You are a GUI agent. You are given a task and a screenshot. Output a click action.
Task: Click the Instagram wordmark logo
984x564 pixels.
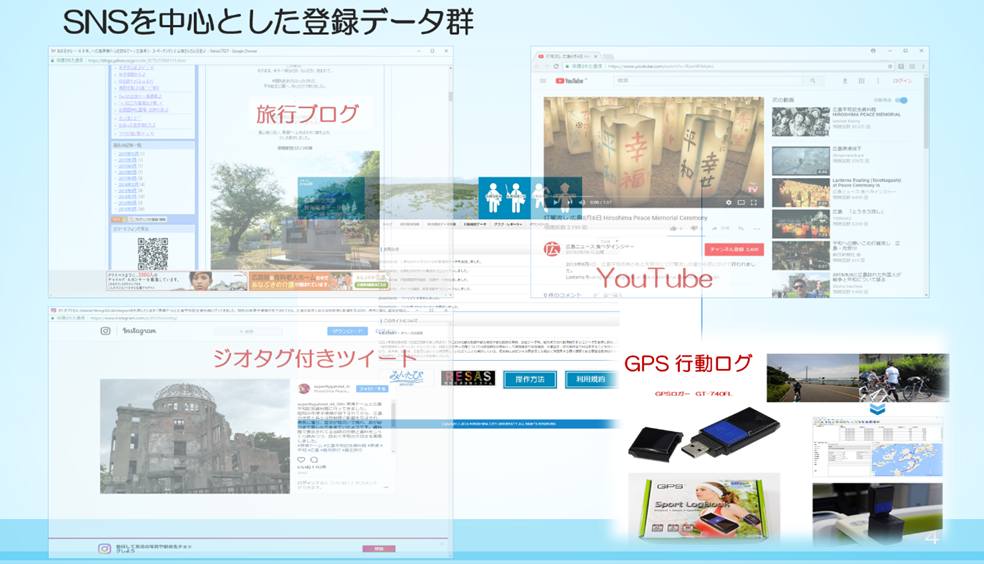pos(139,331)
